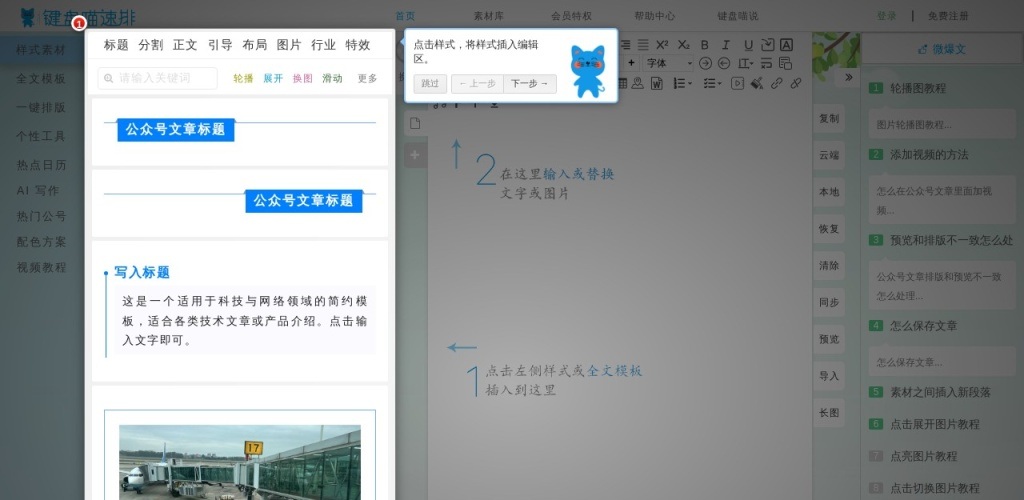Skip the tutorial with 跳过 button

430,83
